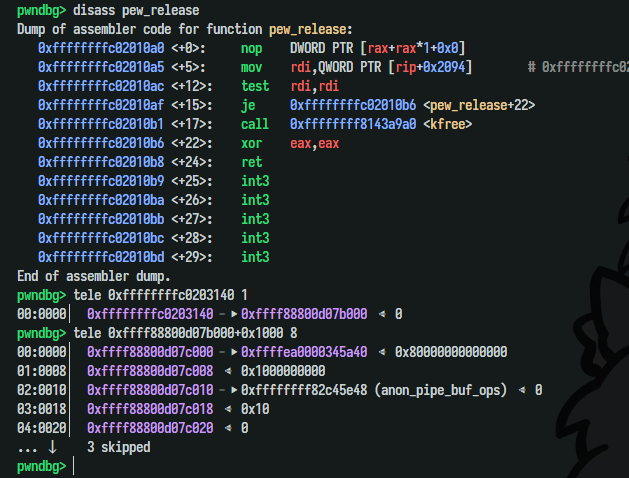The height and width of the screenshot is (478, 629).
Task: Click the xor instruction mnemonic
Action: coord(254,143)
